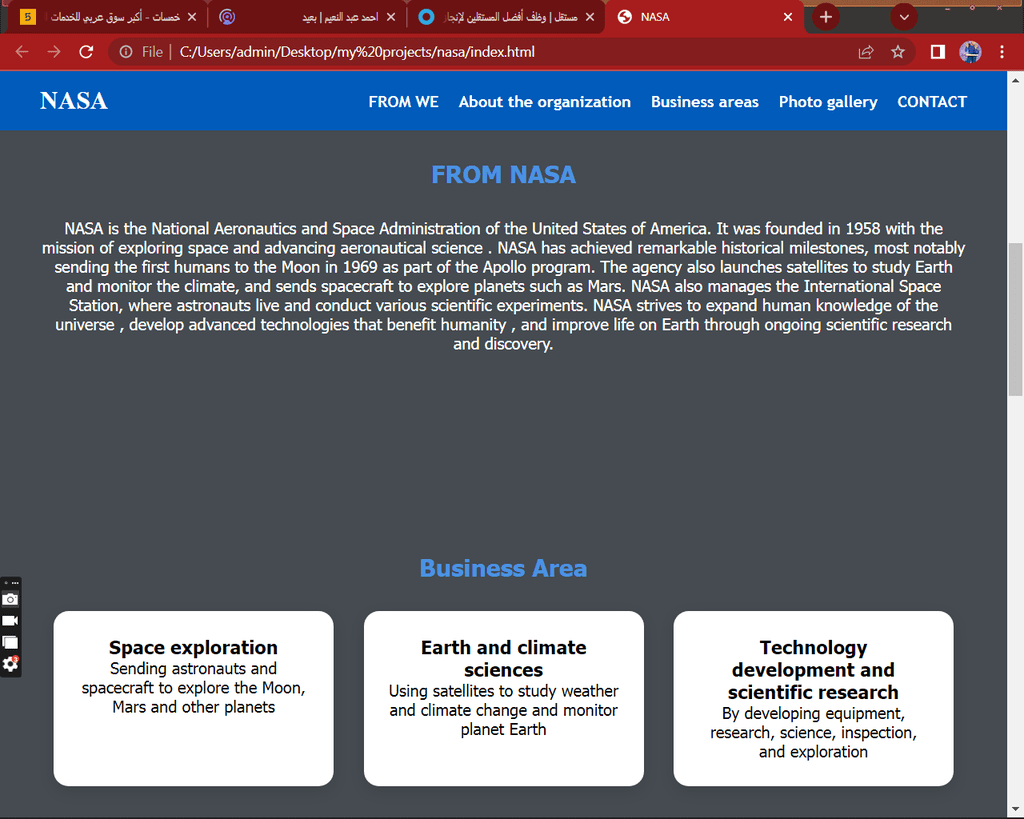Click the scrollbar up arrow
The image size is (1024, 819).
click(1016, 80)
